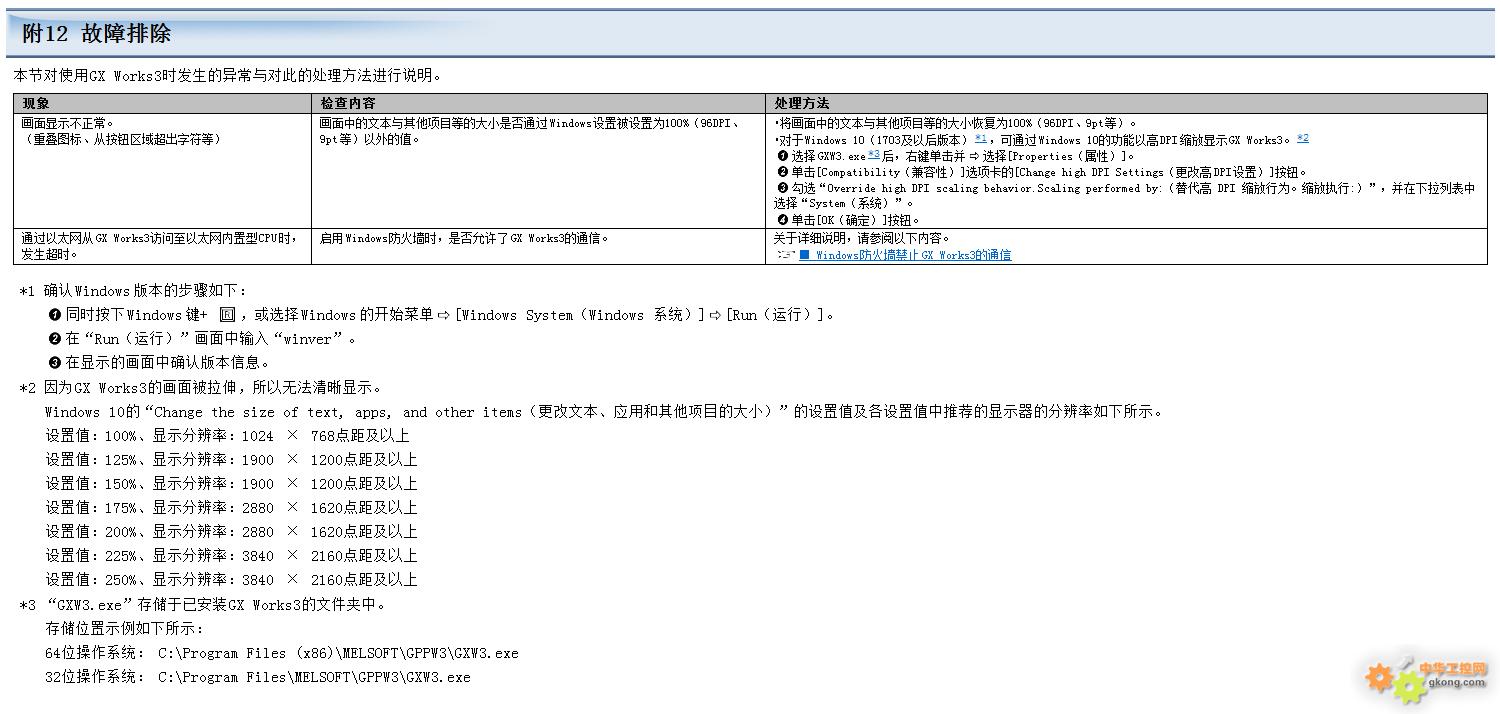The width and height of the screenshot is (1500, 714).
Task: Open the Windows防火墙禁止GX Works3的通信 link
Action: (905, 255)
